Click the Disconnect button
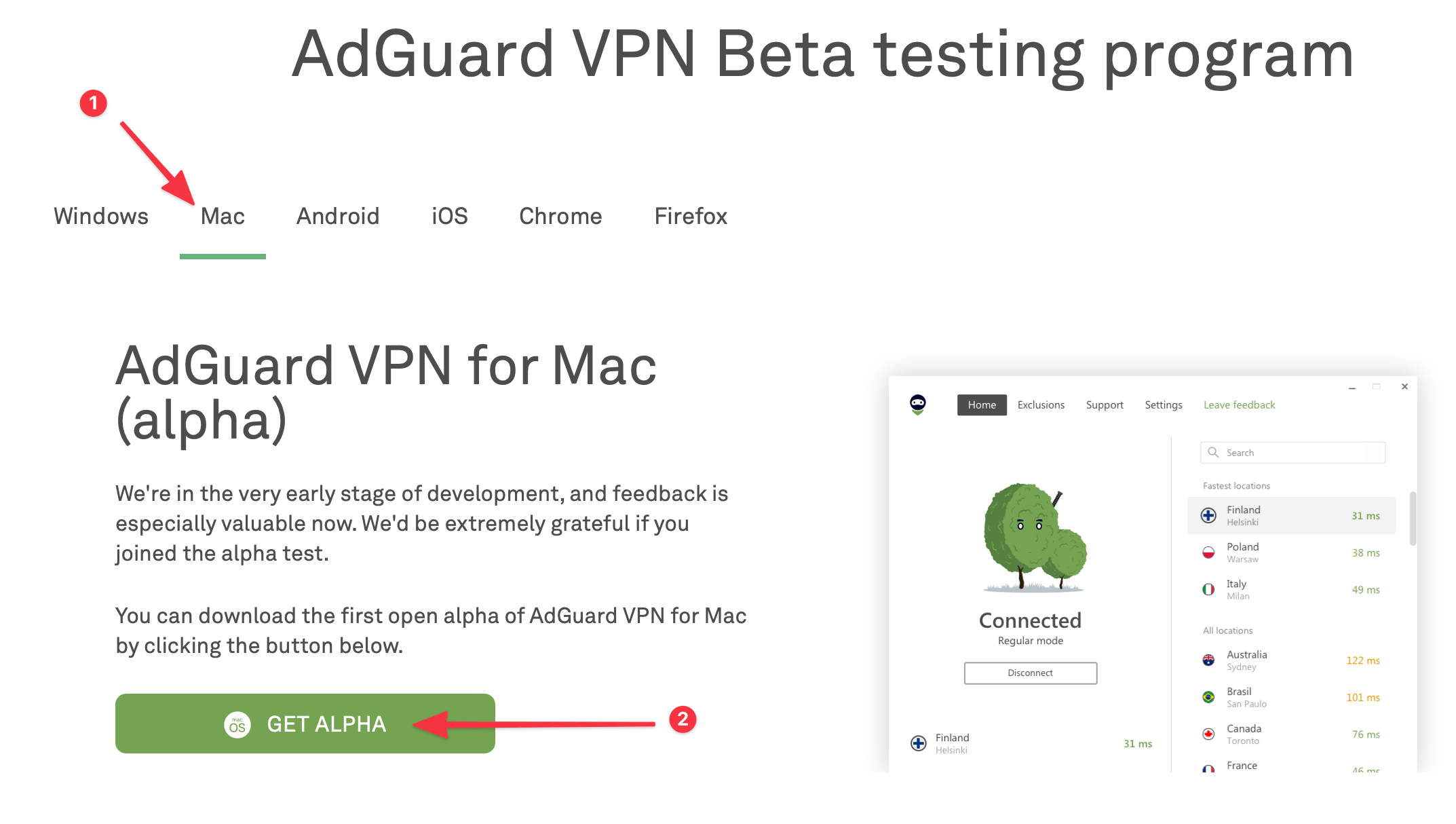 1031,673
